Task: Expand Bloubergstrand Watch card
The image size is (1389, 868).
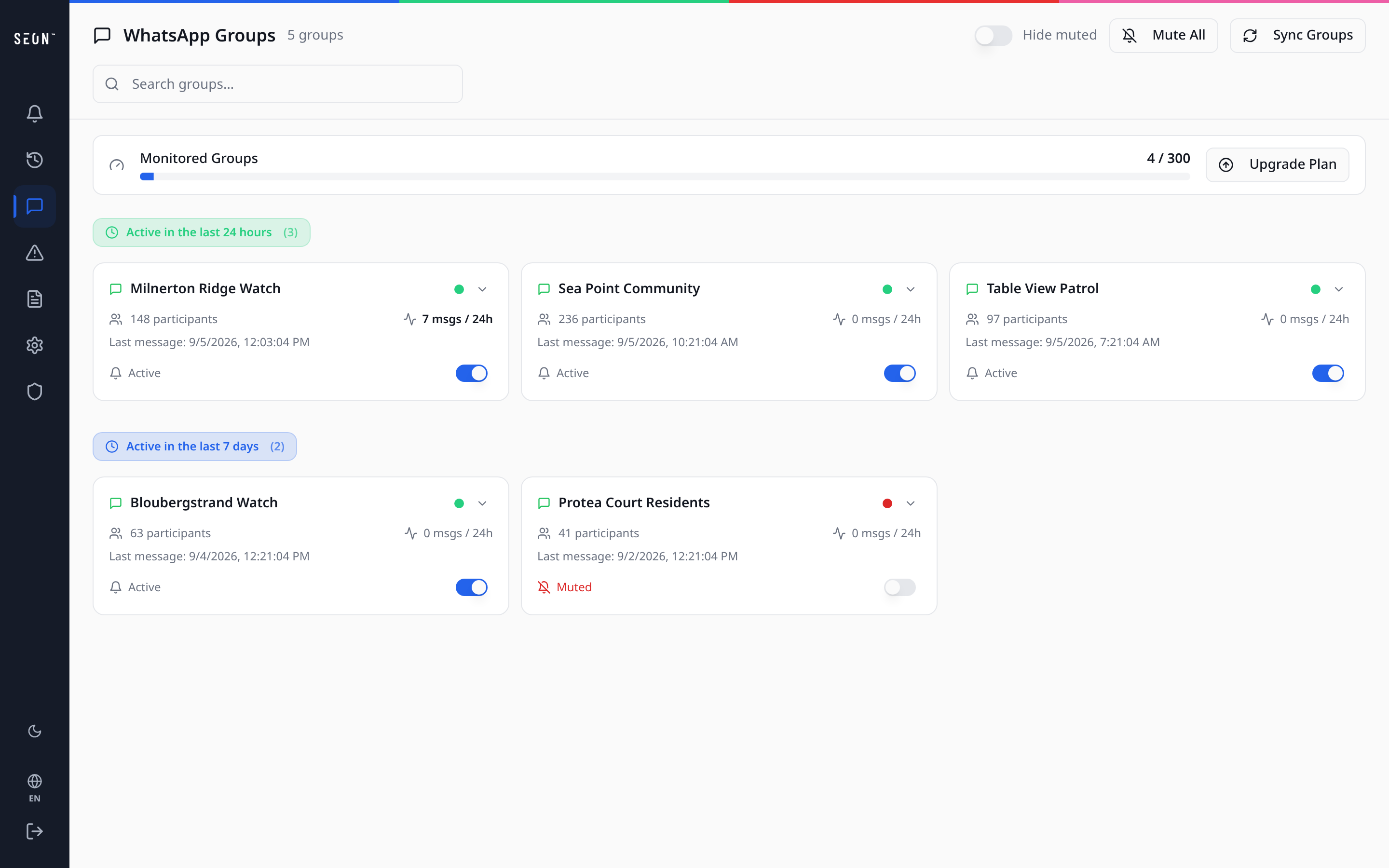Action: pyautogui.click(x=482, y=503)
